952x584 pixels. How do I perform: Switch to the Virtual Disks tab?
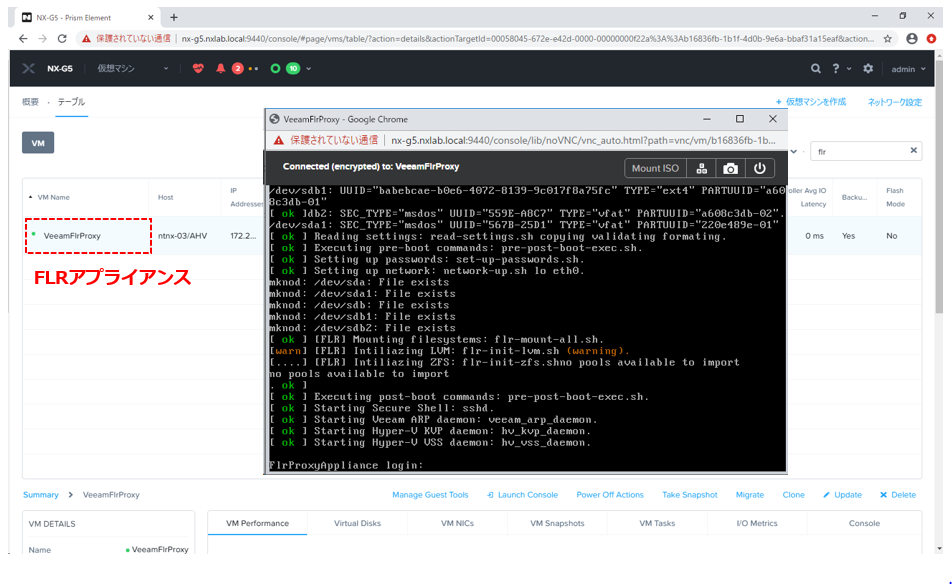pyautogui.click(x=357, y=523)
